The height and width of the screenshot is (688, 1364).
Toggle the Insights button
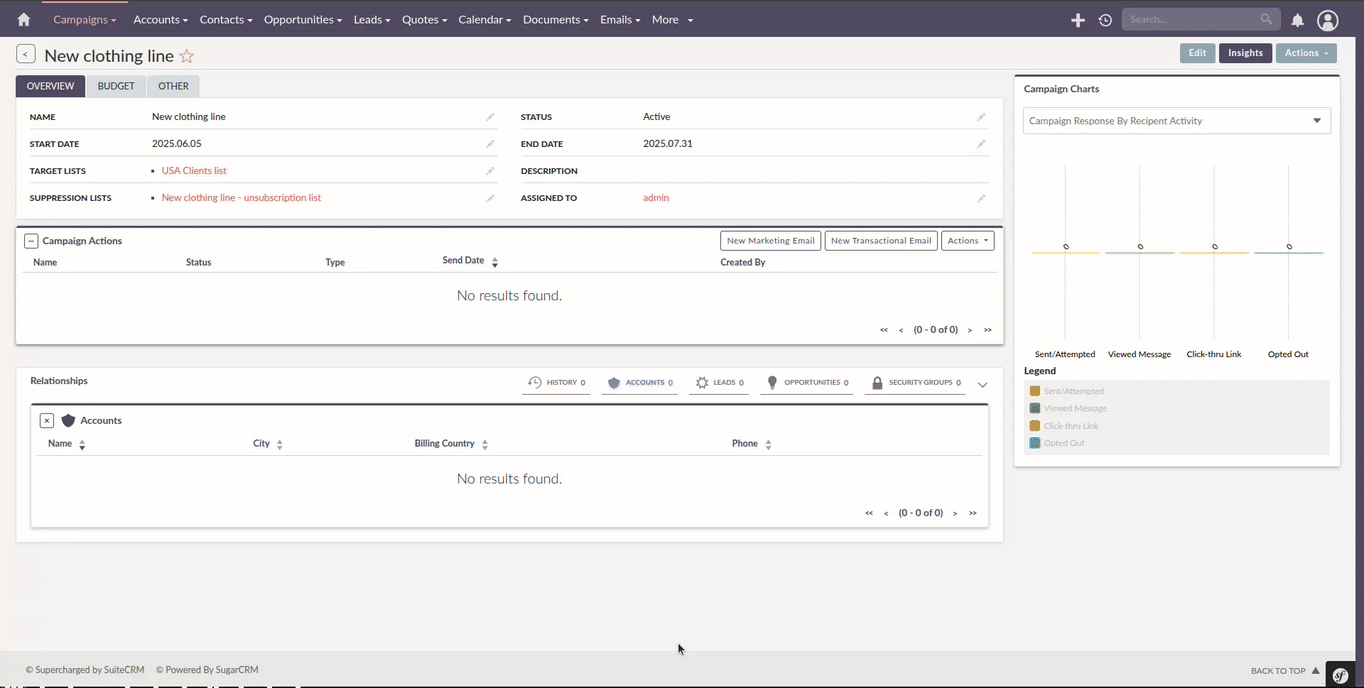pyautogui.click(x=1245, y=53)
